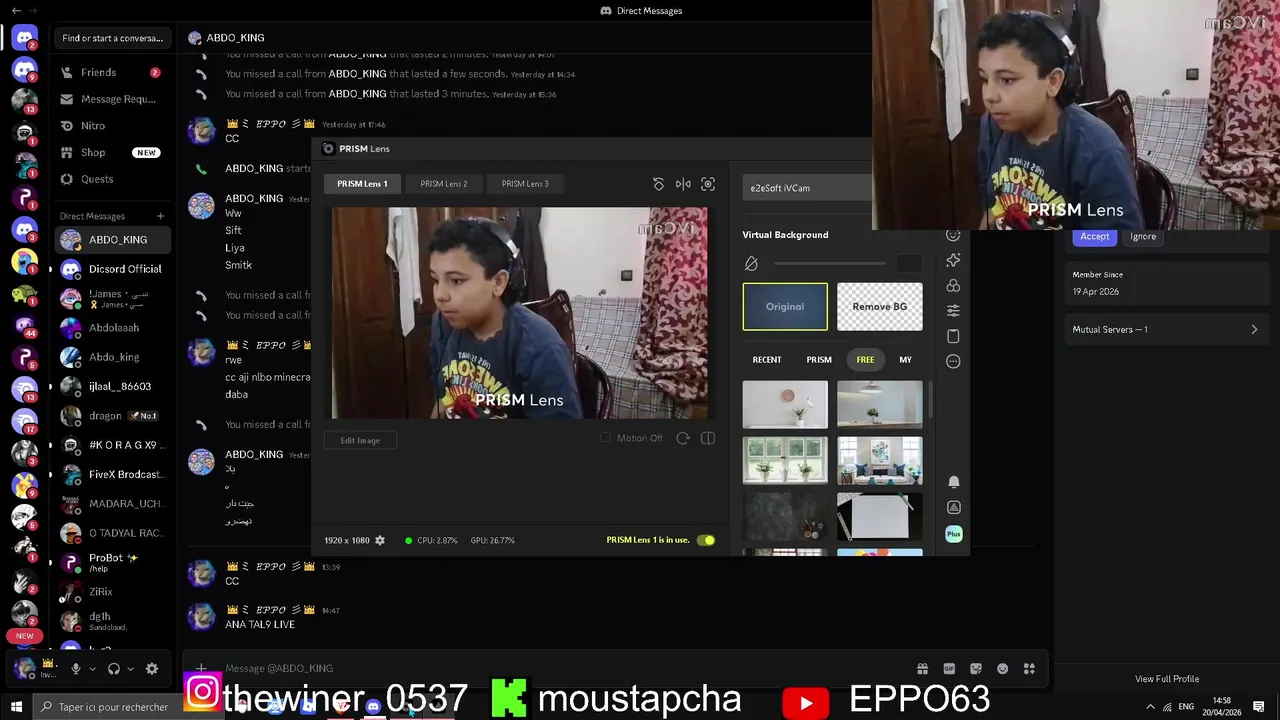Switch to PRISM Lens 3 tab

click(x=525, y=184)
